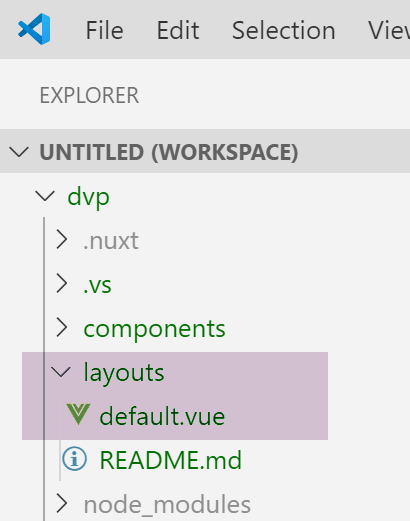Open the README.md file

[x=170, y=460]
